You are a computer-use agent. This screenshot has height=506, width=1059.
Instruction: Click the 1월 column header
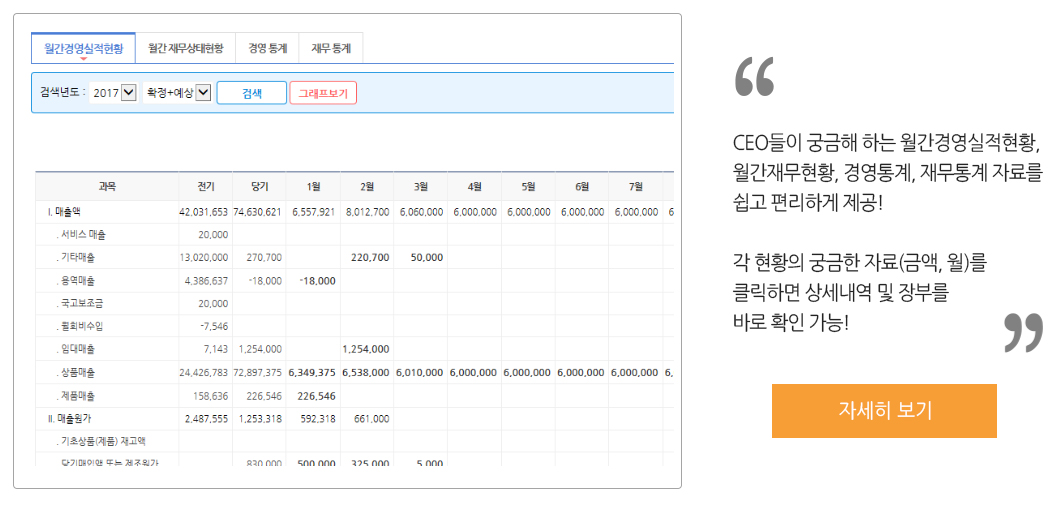coord(313,186)
